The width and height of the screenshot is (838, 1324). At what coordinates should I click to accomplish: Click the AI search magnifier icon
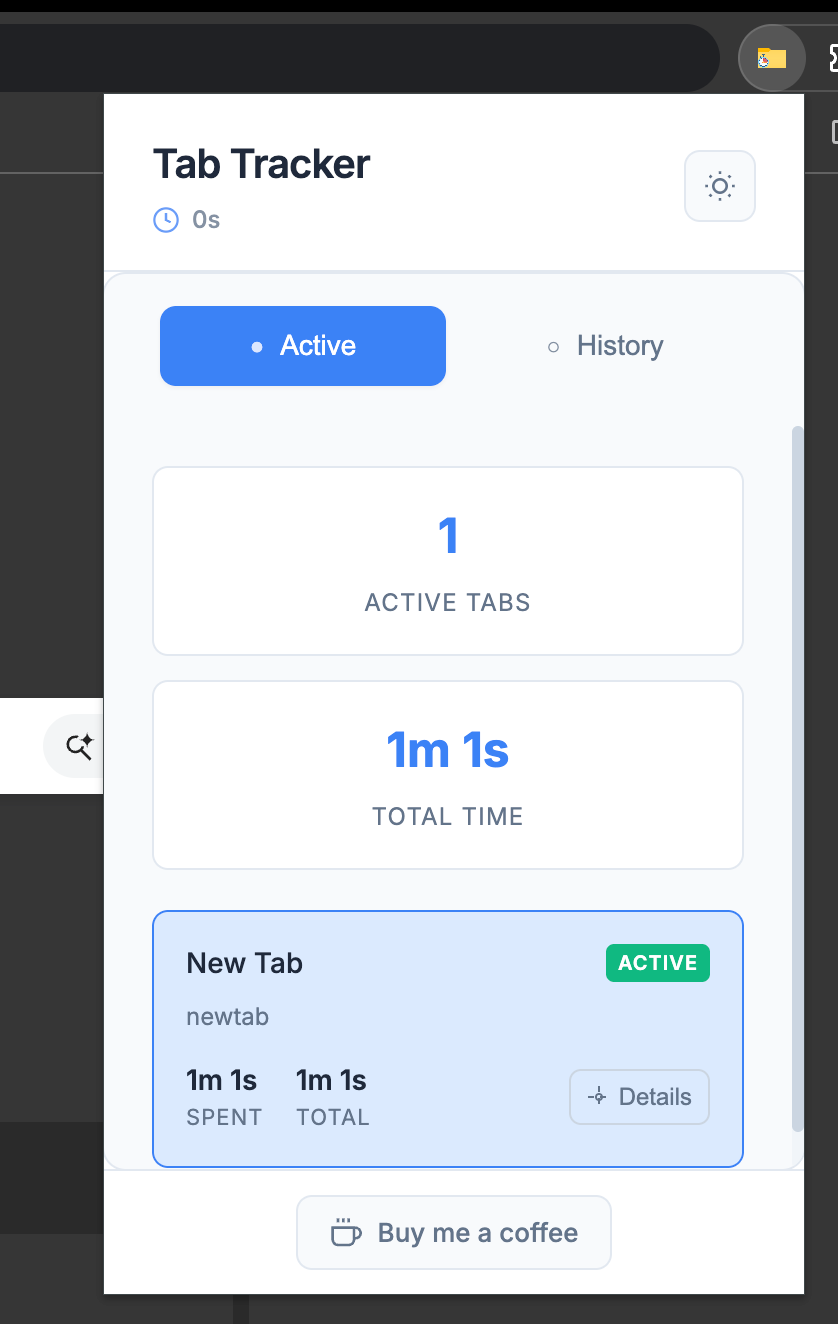[79, 746]
